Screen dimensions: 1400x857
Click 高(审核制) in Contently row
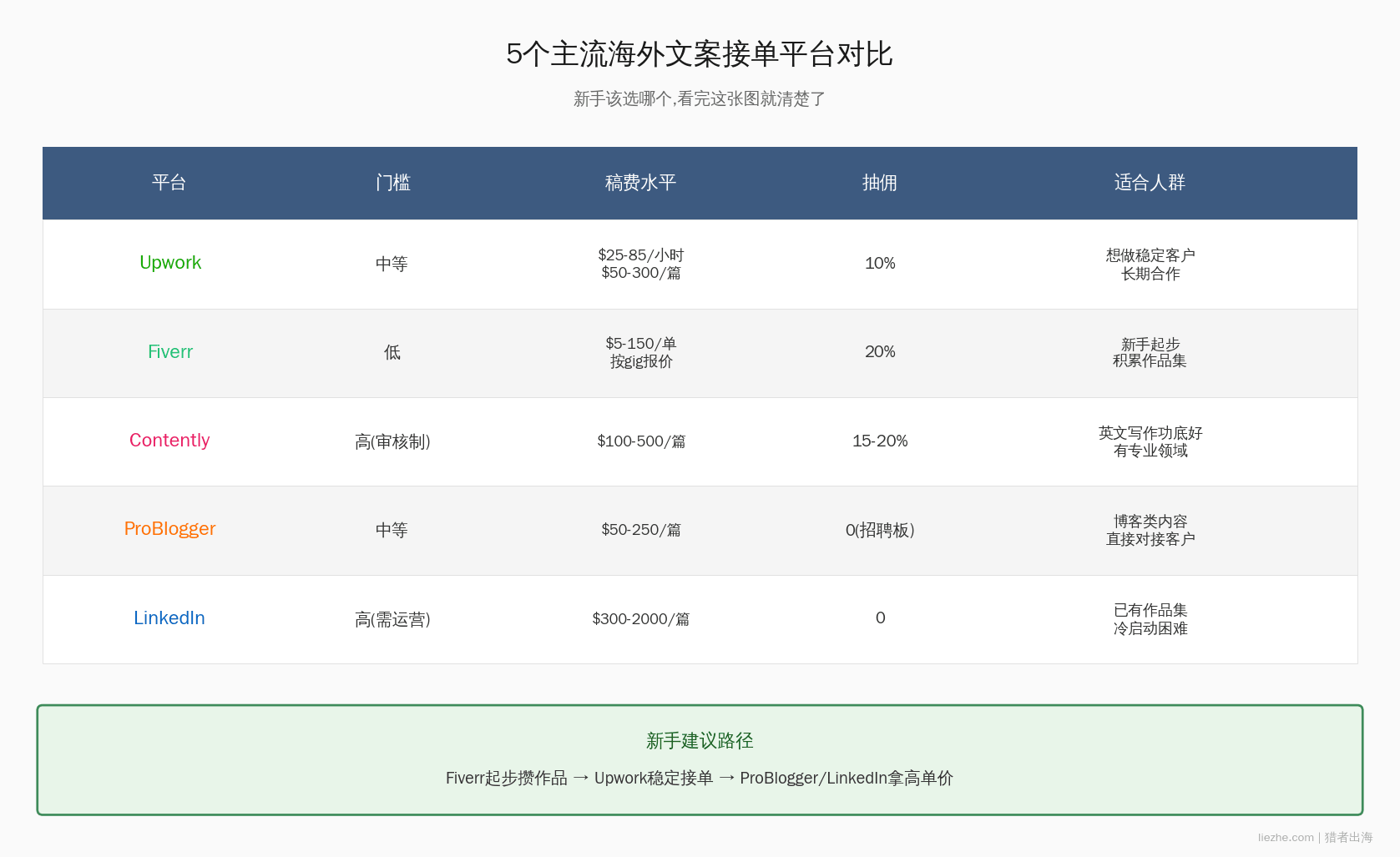[392, 441]
